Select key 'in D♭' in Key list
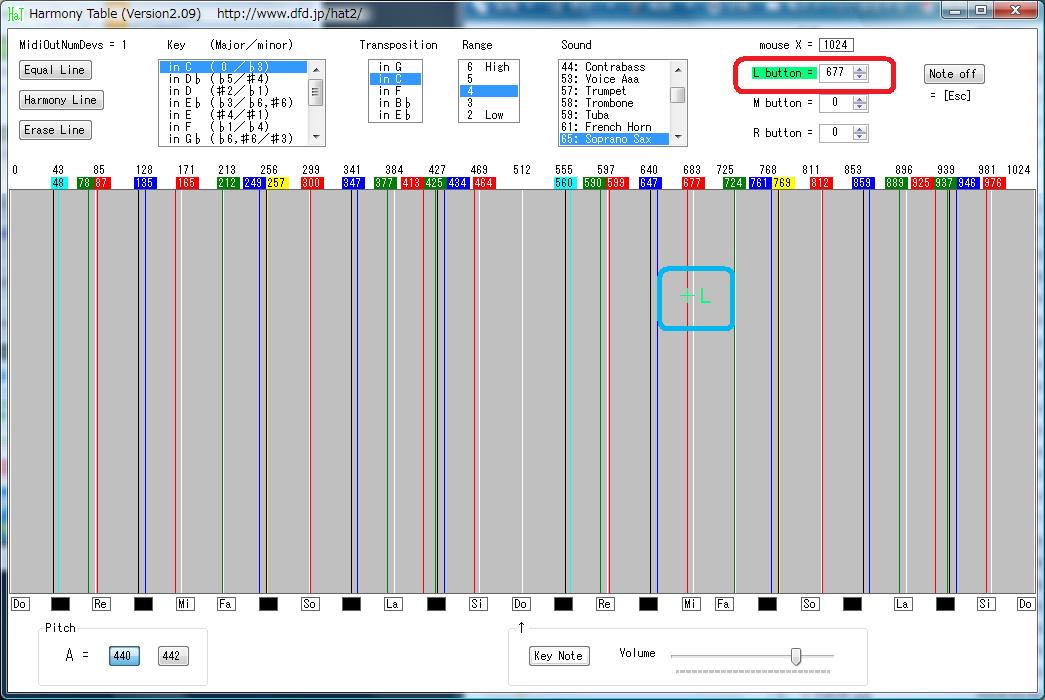1045x700 pixels. (233, 79)
